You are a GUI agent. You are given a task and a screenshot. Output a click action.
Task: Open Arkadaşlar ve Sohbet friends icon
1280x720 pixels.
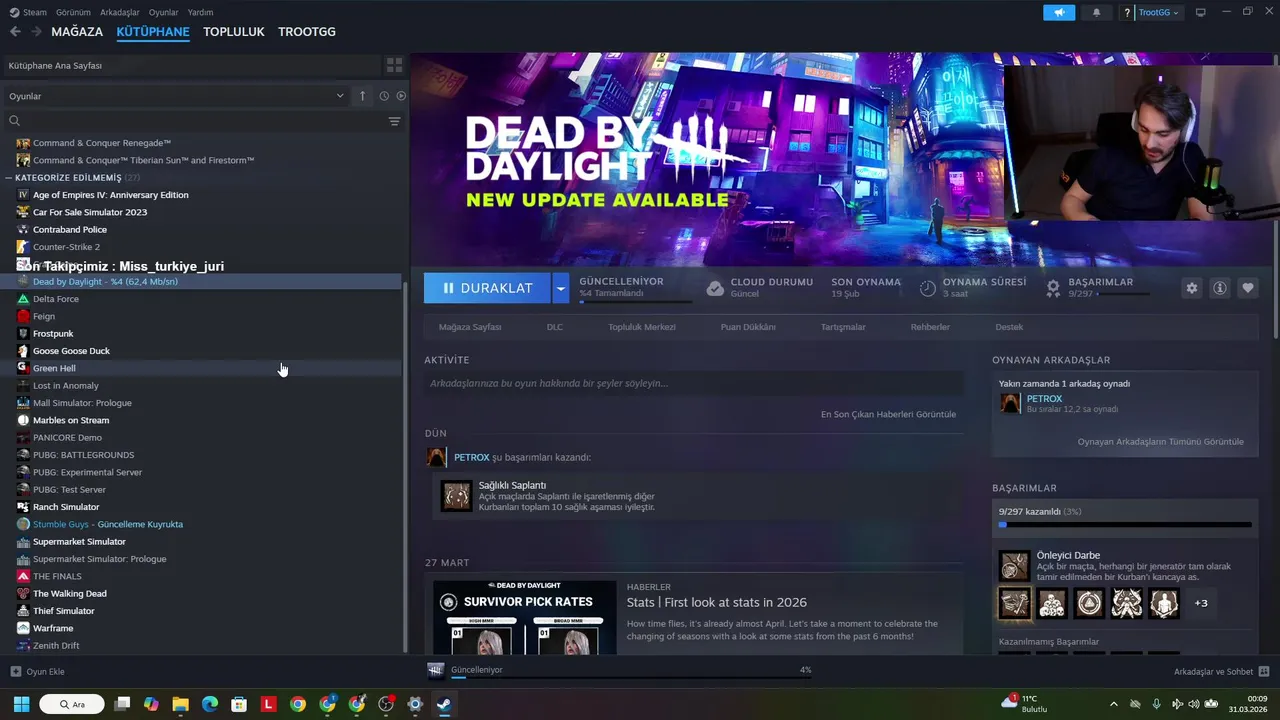coord(1264,671)
